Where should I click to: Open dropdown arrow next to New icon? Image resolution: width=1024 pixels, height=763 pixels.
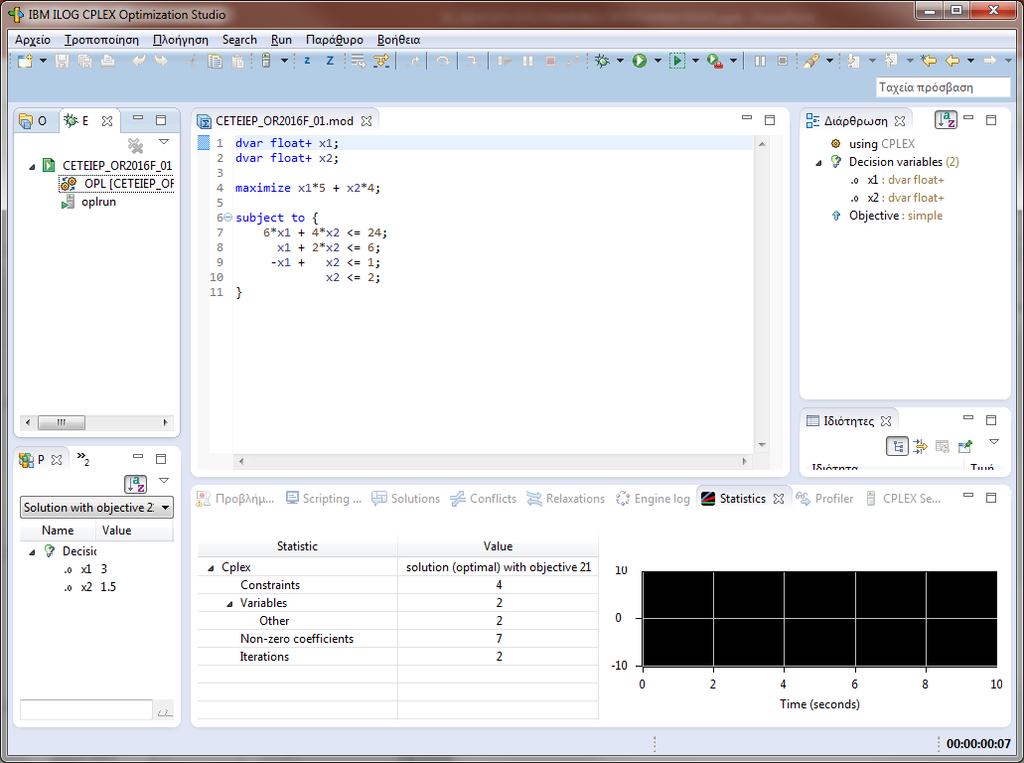click(x=43, y=61)
